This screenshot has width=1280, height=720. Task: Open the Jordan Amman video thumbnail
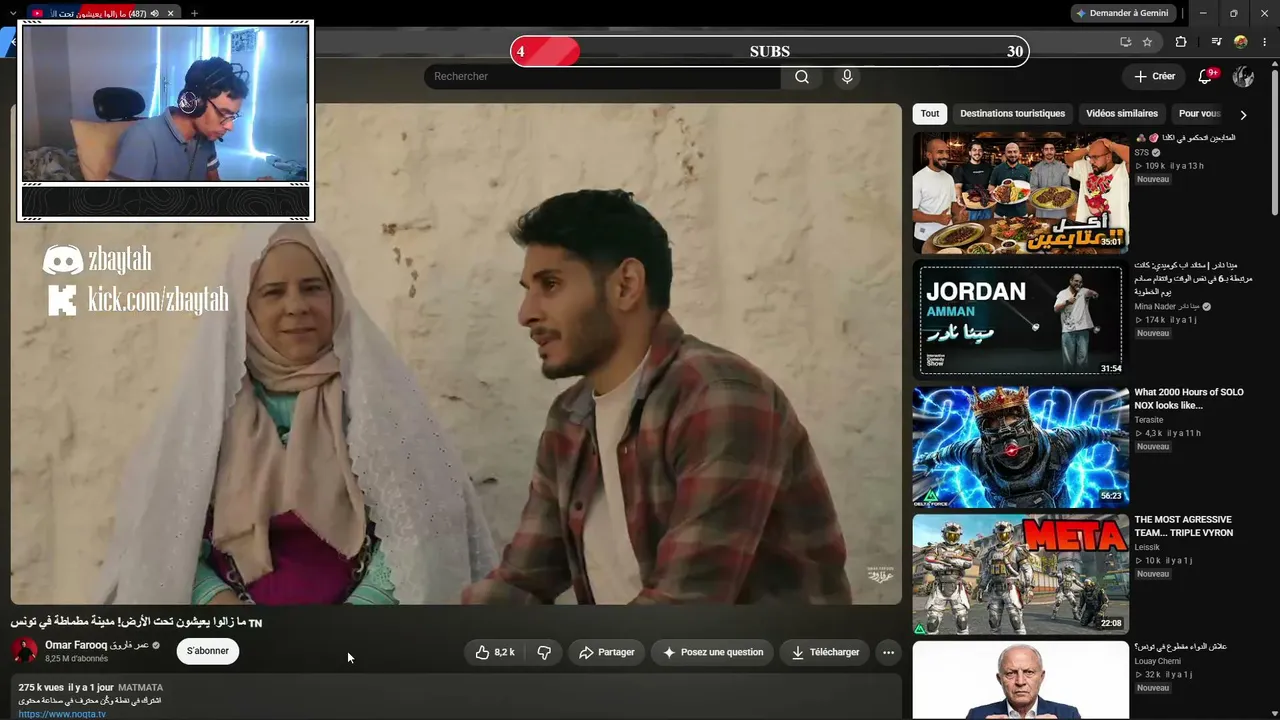click(x=1021, y=319)
